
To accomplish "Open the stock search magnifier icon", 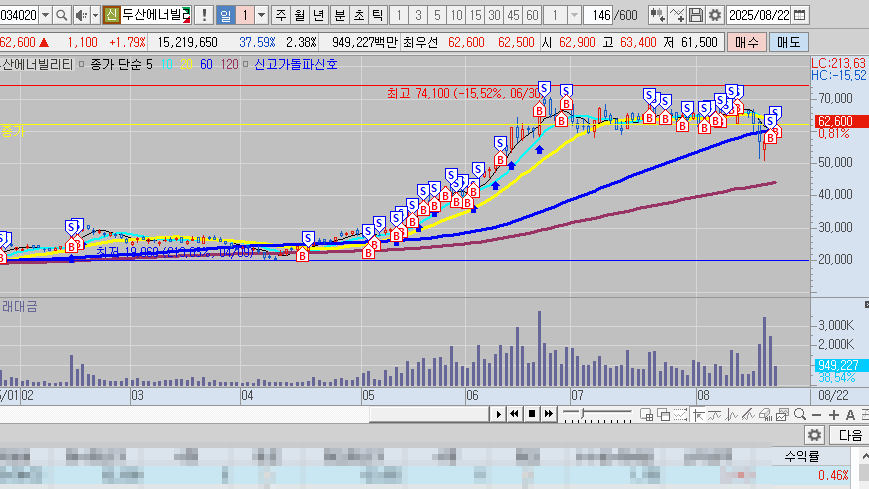I will [62, 15].
